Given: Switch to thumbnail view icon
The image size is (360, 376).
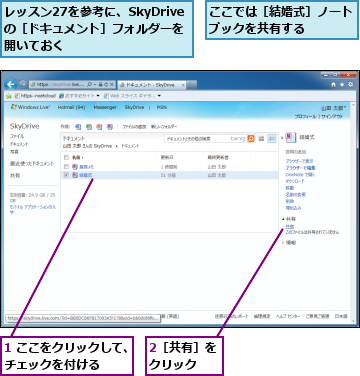Looking at the screenshot, I should [262, 138].
